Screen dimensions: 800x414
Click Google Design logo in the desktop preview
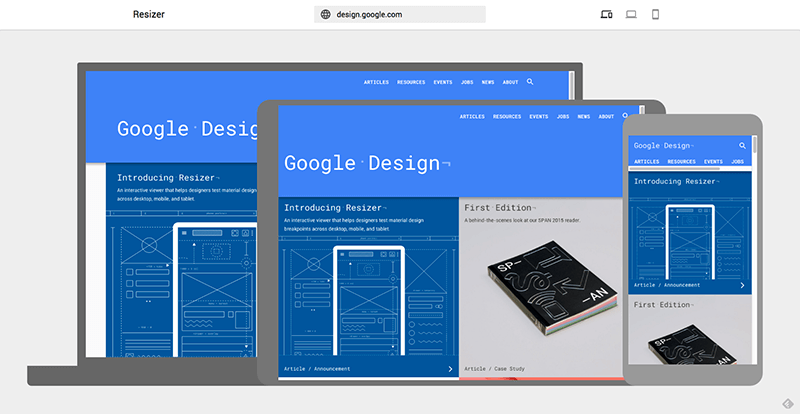187,129
